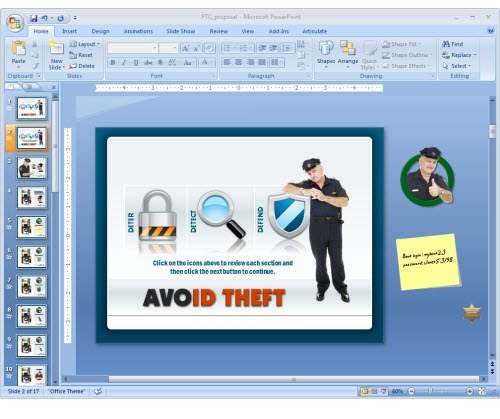Click the Delete slide button

click(82, 66)
